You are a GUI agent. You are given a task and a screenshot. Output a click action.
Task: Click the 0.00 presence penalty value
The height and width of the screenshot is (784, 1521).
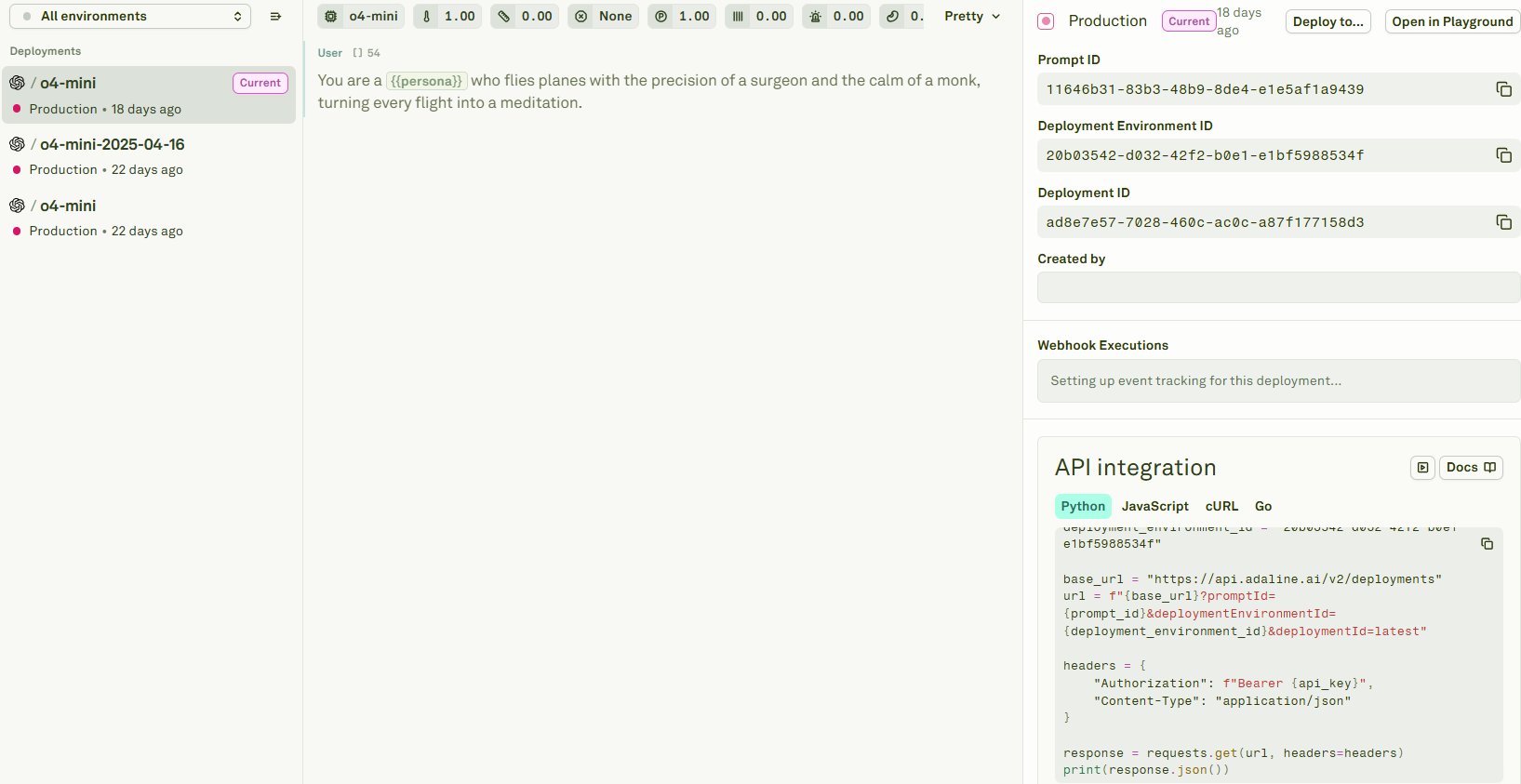coord(848,16)
